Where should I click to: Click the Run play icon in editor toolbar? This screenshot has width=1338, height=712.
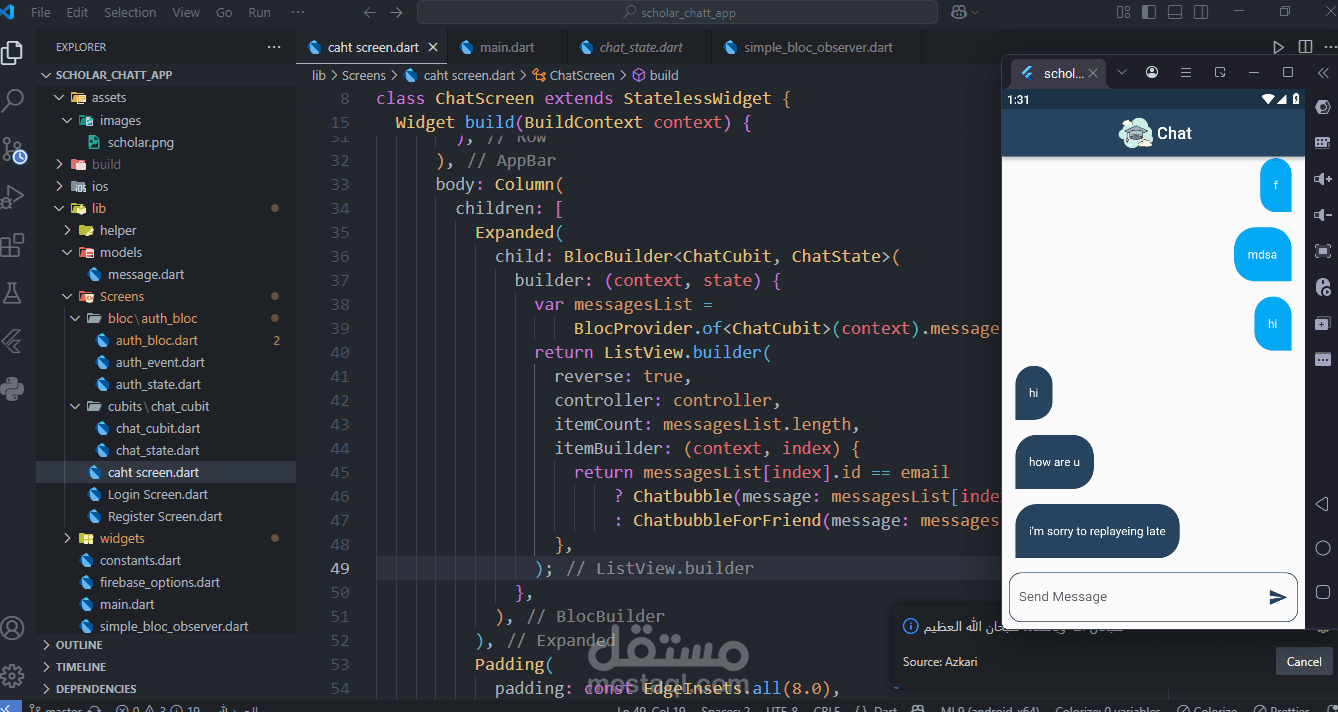[1278, 47]
